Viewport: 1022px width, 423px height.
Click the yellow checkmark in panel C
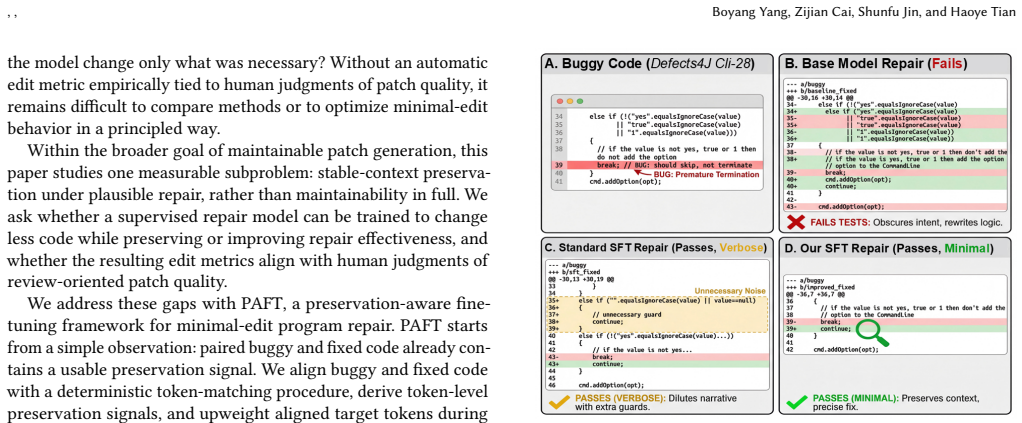pyautogui.click(x=559, y=402)
